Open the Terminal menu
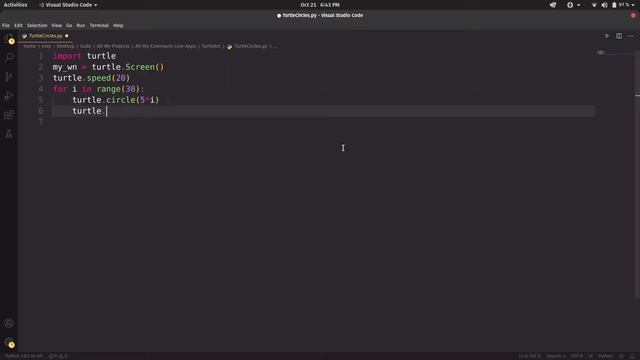The height and width of the screenshot is (360, 640). click(99, 25)
